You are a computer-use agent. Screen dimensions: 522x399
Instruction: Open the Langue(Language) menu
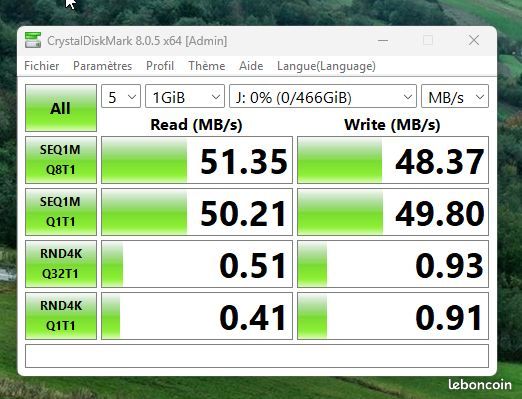coord(326,66)
